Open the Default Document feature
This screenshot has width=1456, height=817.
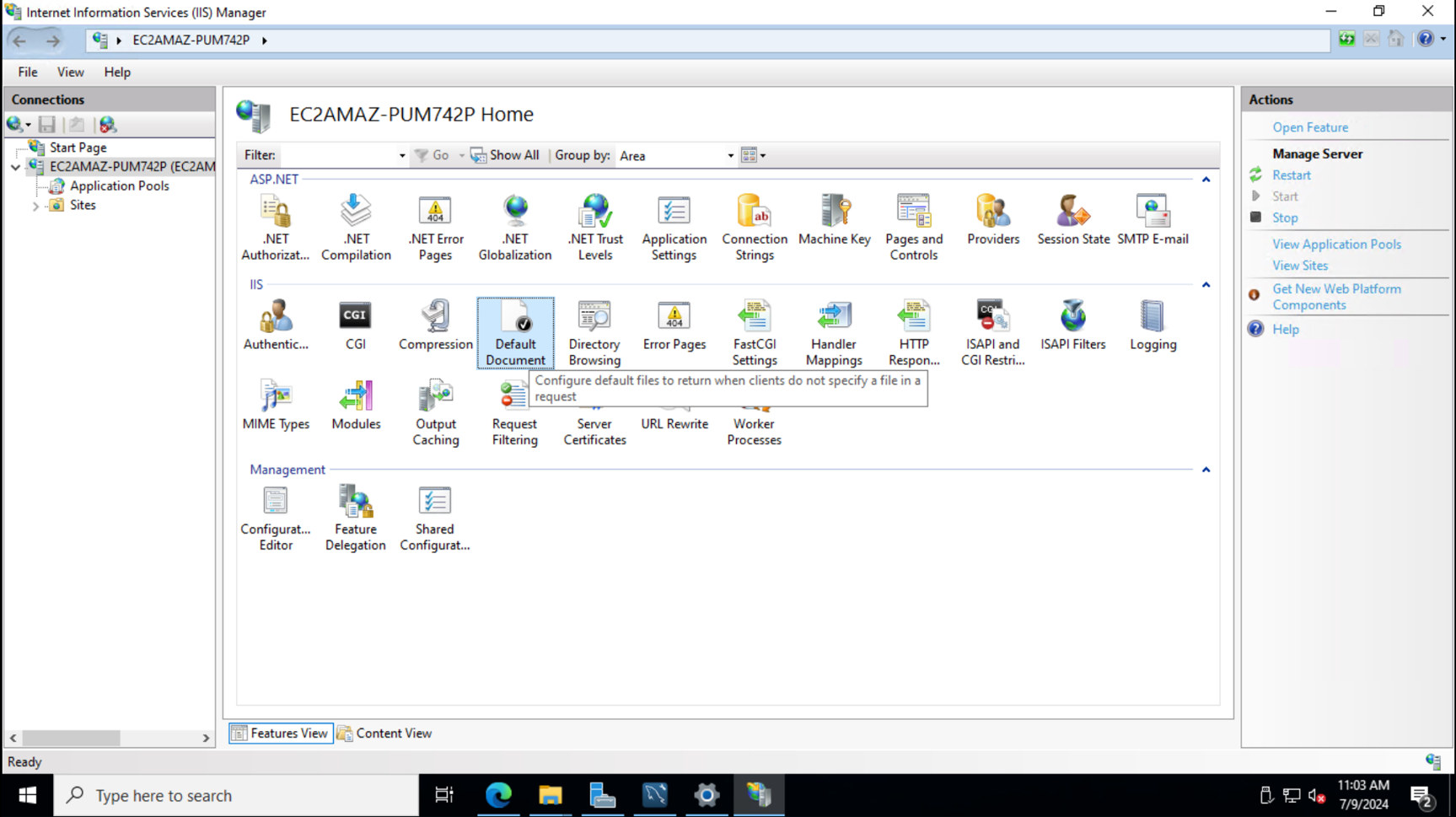[x=515, y=329]
